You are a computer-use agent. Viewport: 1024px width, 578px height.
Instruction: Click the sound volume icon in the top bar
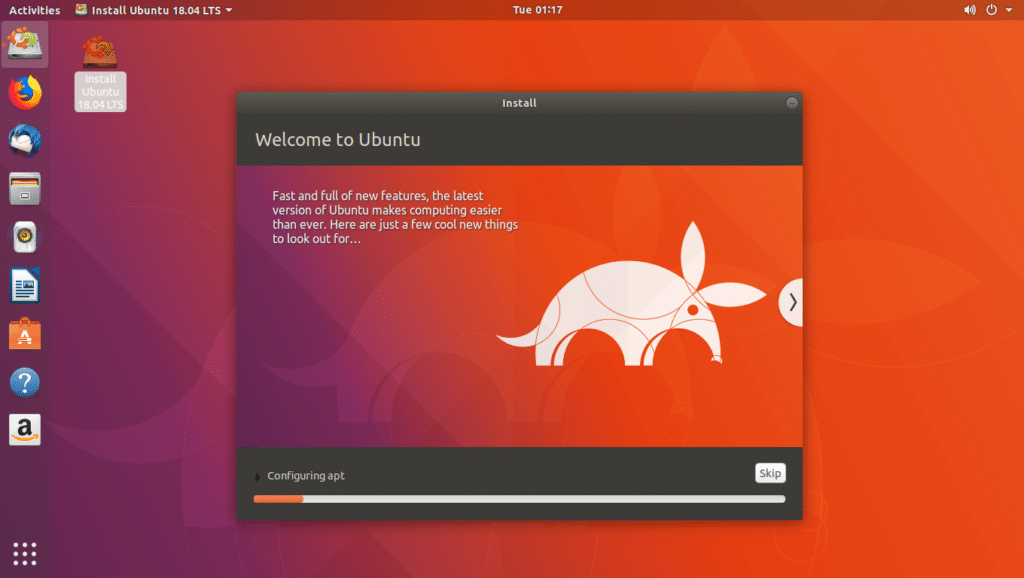(x=968, y=9)
